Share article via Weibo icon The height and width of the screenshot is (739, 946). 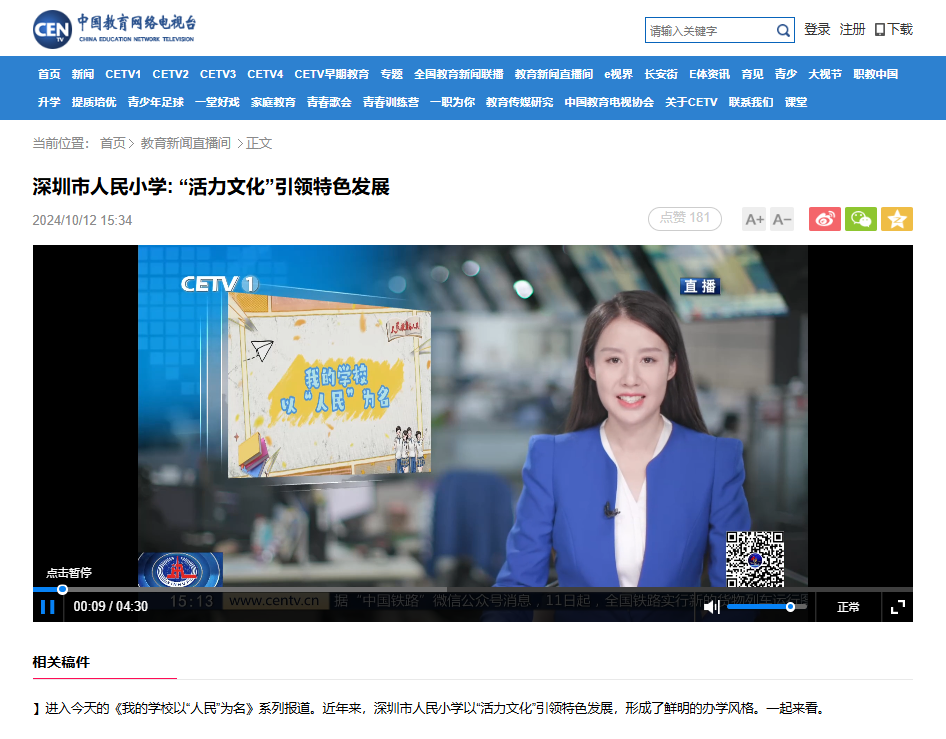[825, 219]
